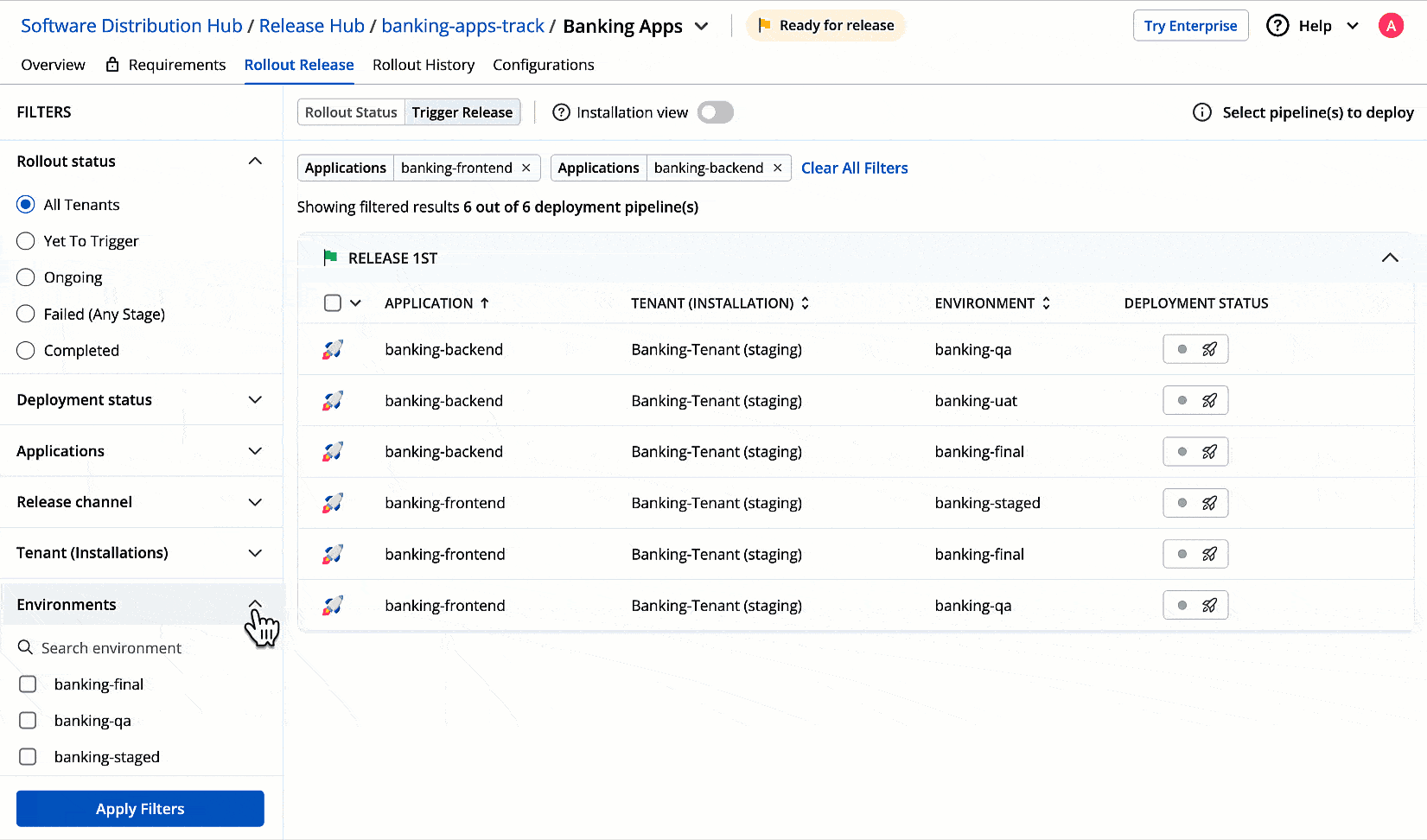The image size is (1427, 840).
Task: Remove the banking-backend filter chip
Action: click(777, 168)
